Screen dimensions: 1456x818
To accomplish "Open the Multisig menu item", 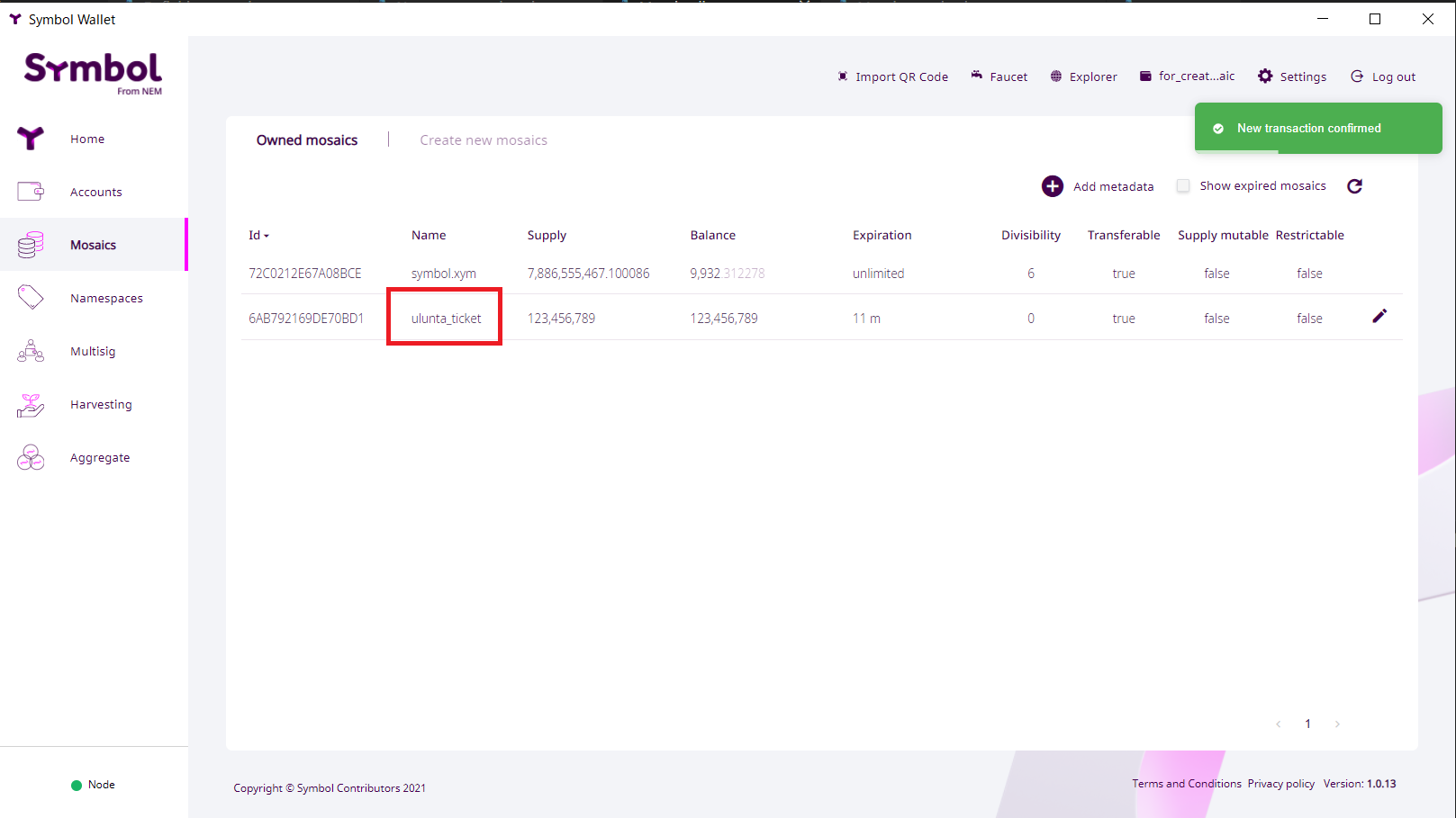I will coord(94,351).
